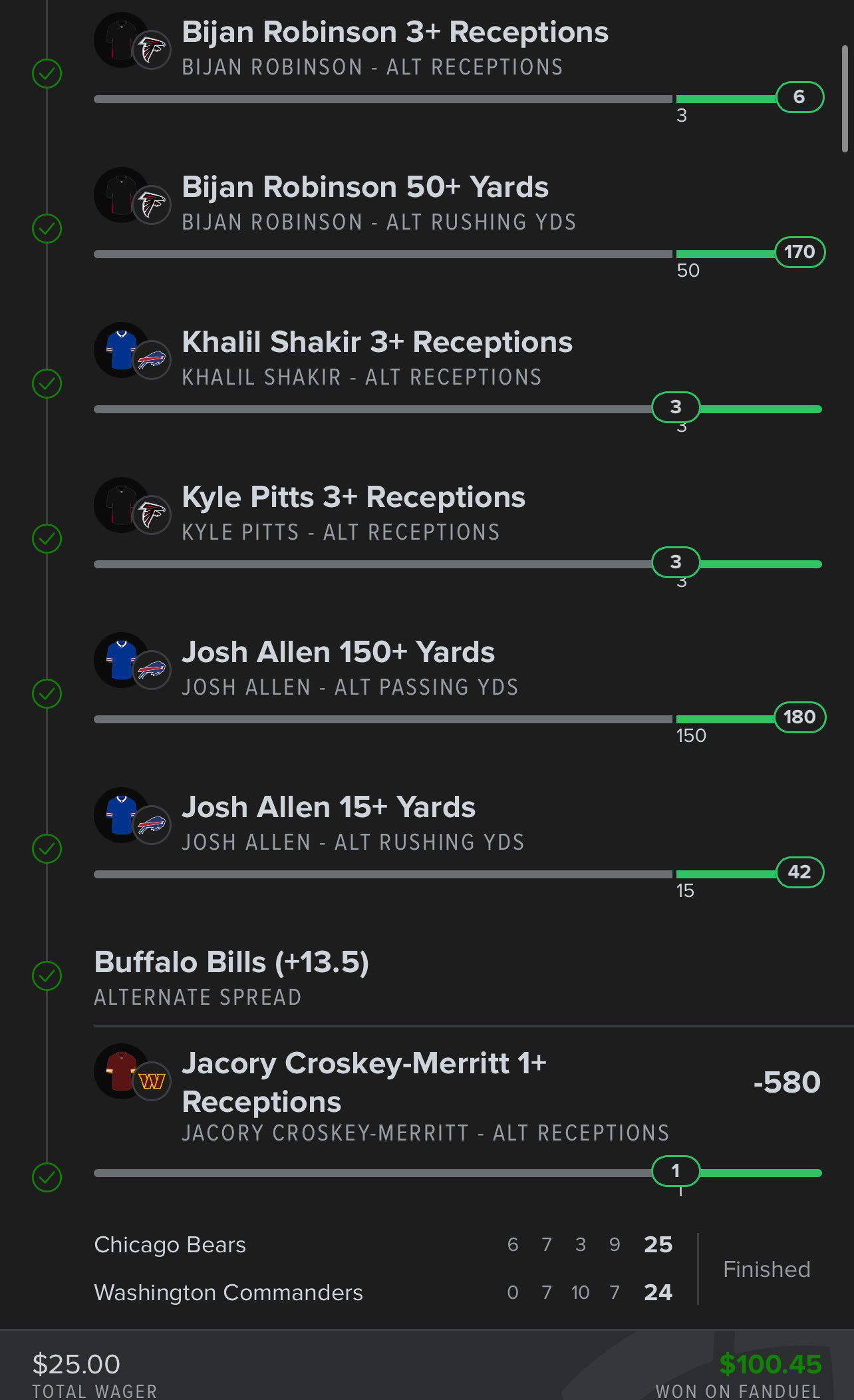The image size is (854, 1400).
Task: Tap the Bills logo beside Josh Allen 150+ Yards
Action: point(152,670)
